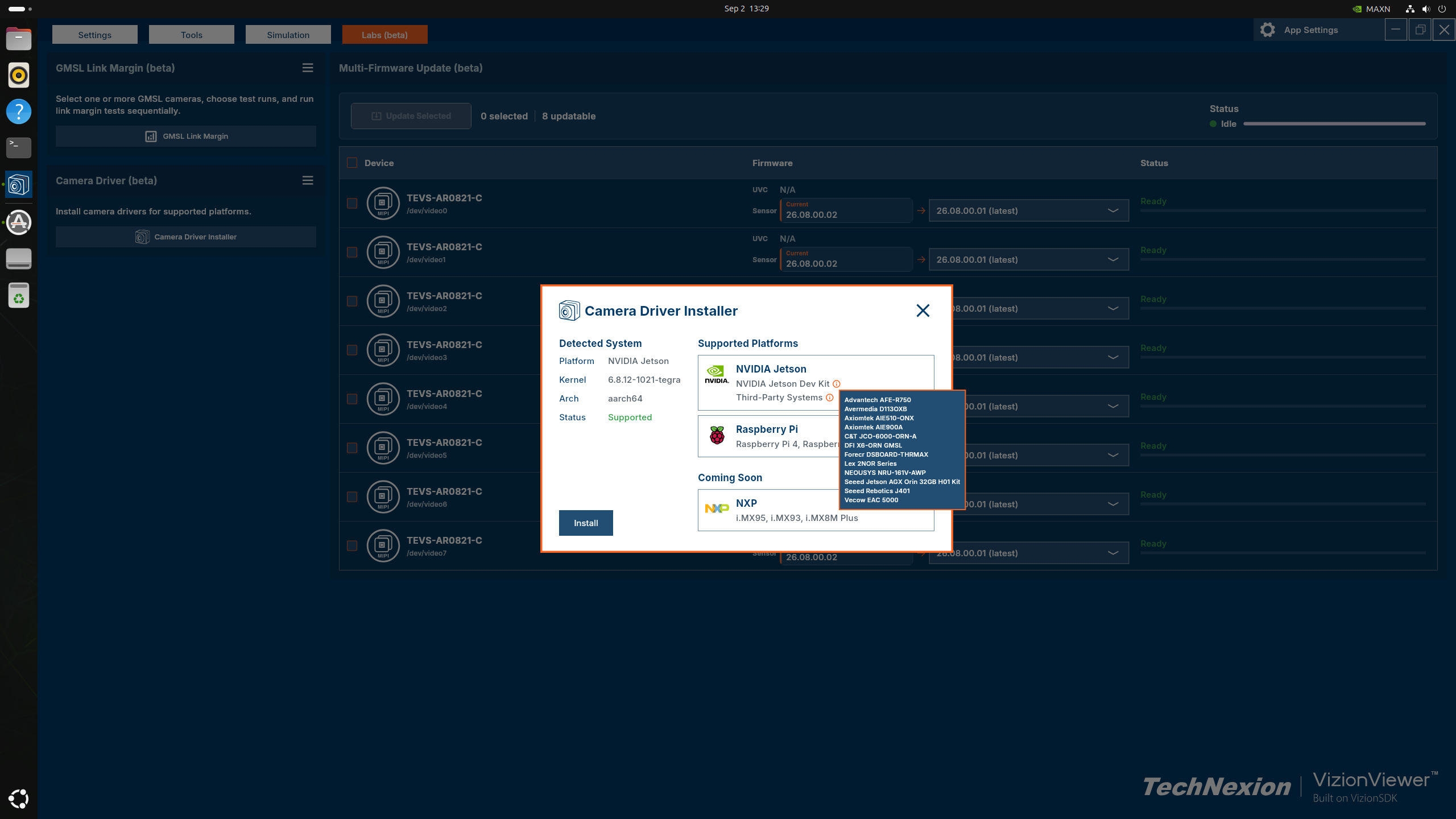The height and width of the screenshot is (819, 1456).
Task: Open Software Updater in the dock
Action: click(x=19, y=222)
